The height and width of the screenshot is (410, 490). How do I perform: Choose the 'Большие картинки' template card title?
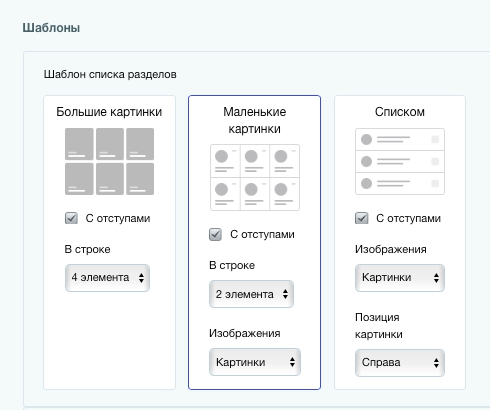click(109, 112)
